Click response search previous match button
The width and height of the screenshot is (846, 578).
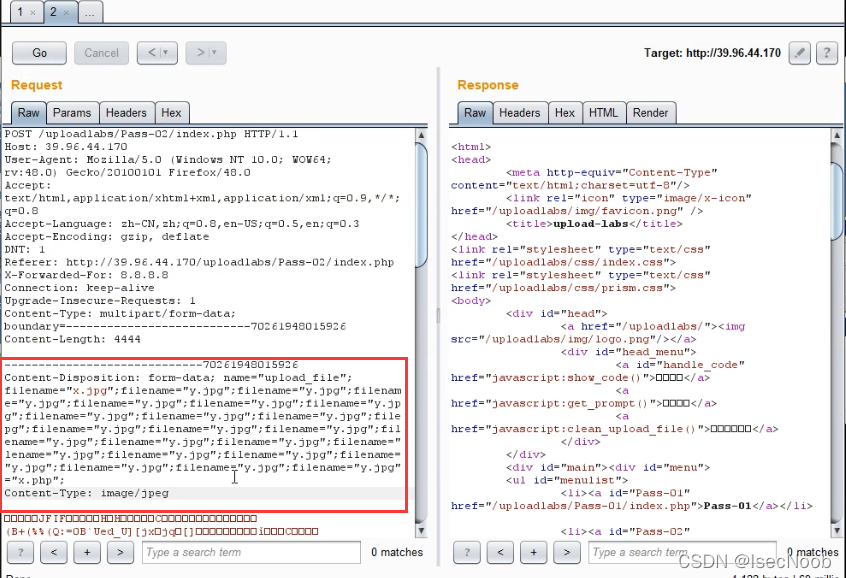500,552
